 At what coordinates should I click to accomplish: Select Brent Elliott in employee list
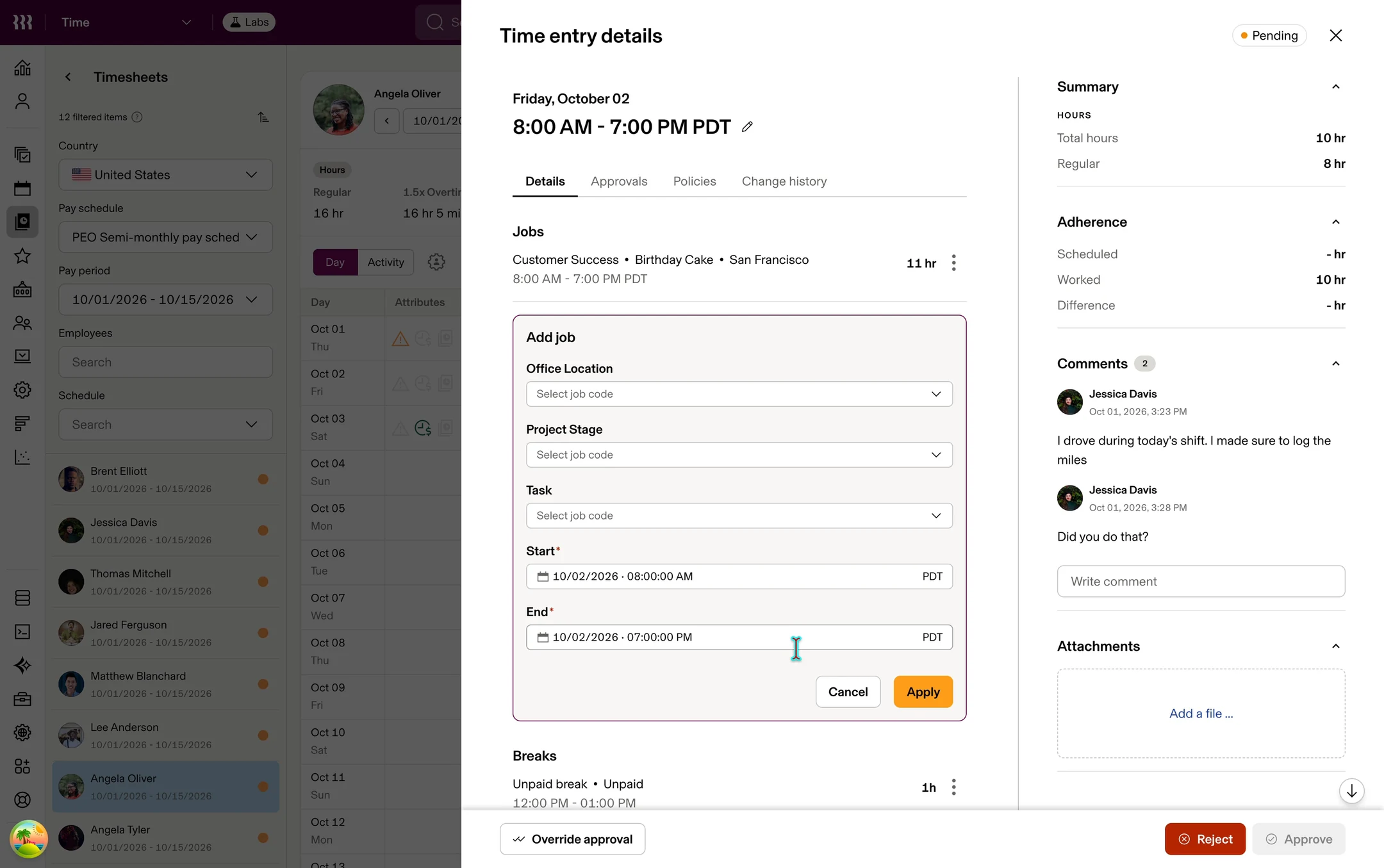pos(165,479)
